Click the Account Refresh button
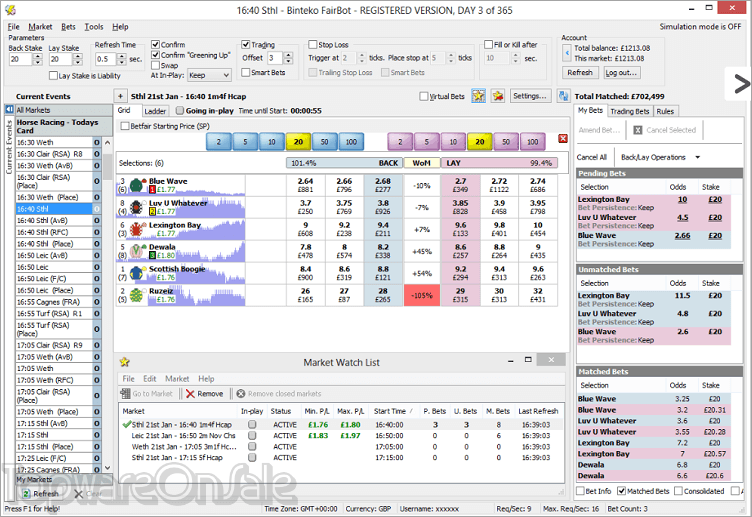The width and height of the screenshot is (752, 517). pos(580,72)
